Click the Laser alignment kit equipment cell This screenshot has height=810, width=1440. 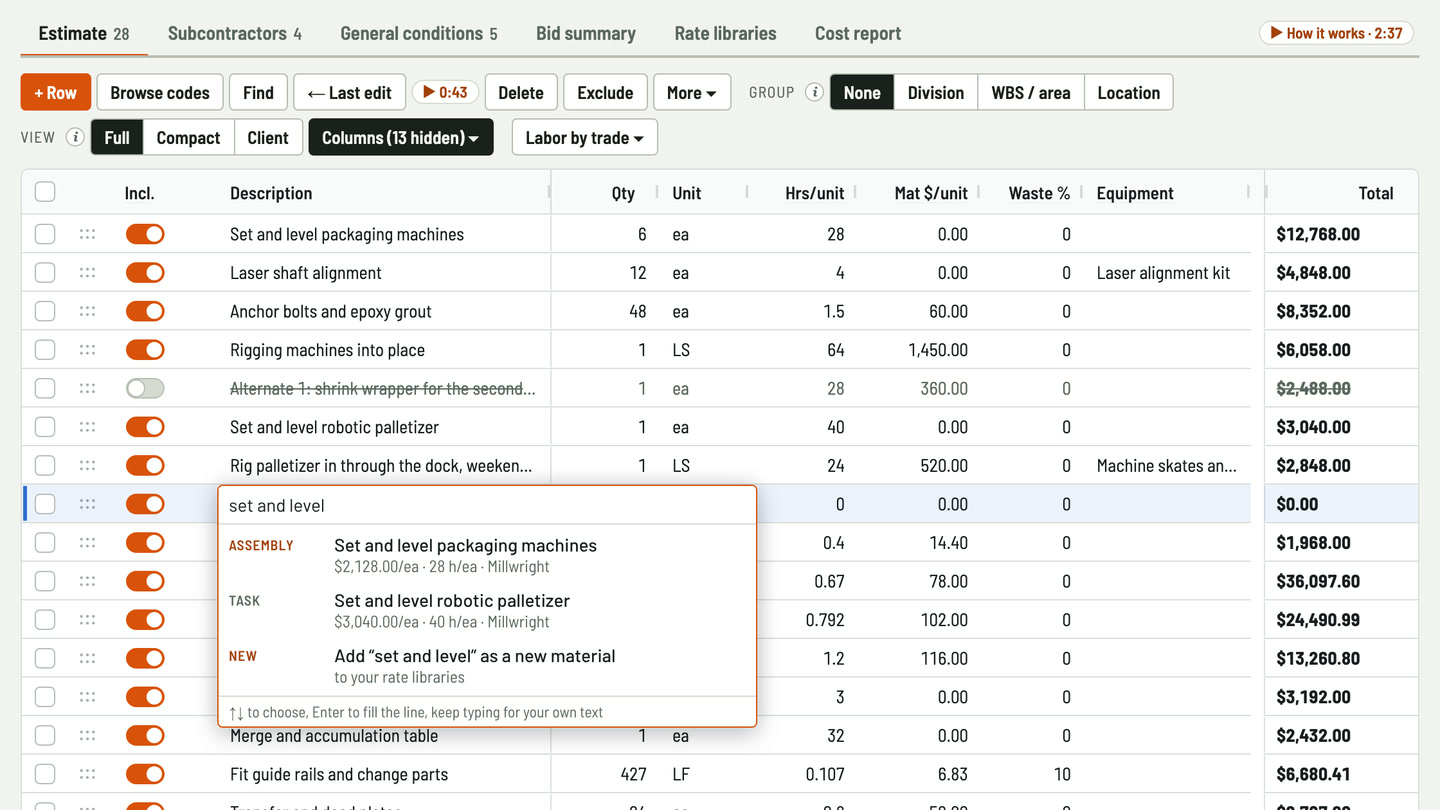click(1168, 273)
